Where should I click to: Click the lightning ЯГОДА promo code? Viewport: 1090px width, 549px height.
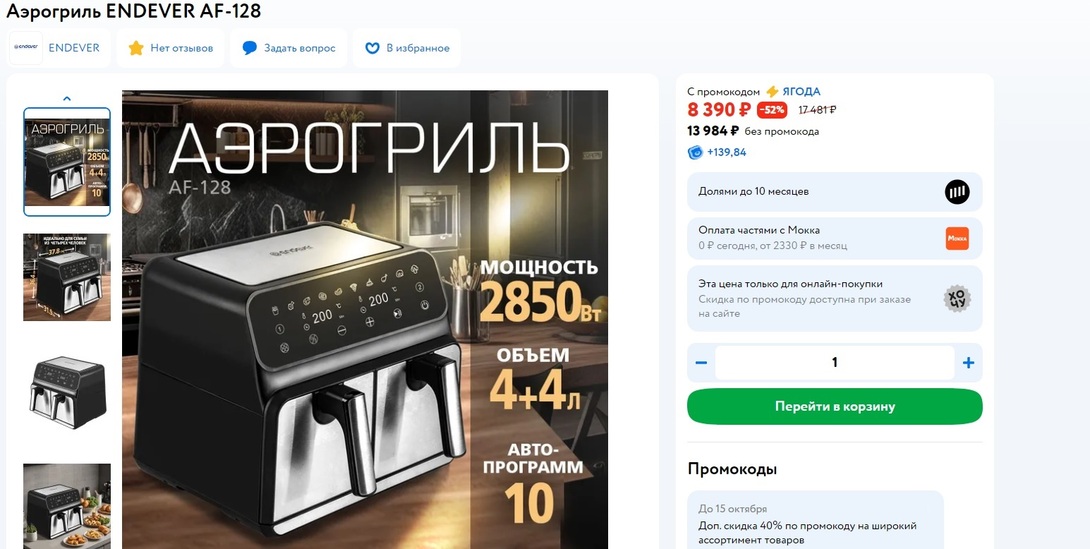click(793, 91)
